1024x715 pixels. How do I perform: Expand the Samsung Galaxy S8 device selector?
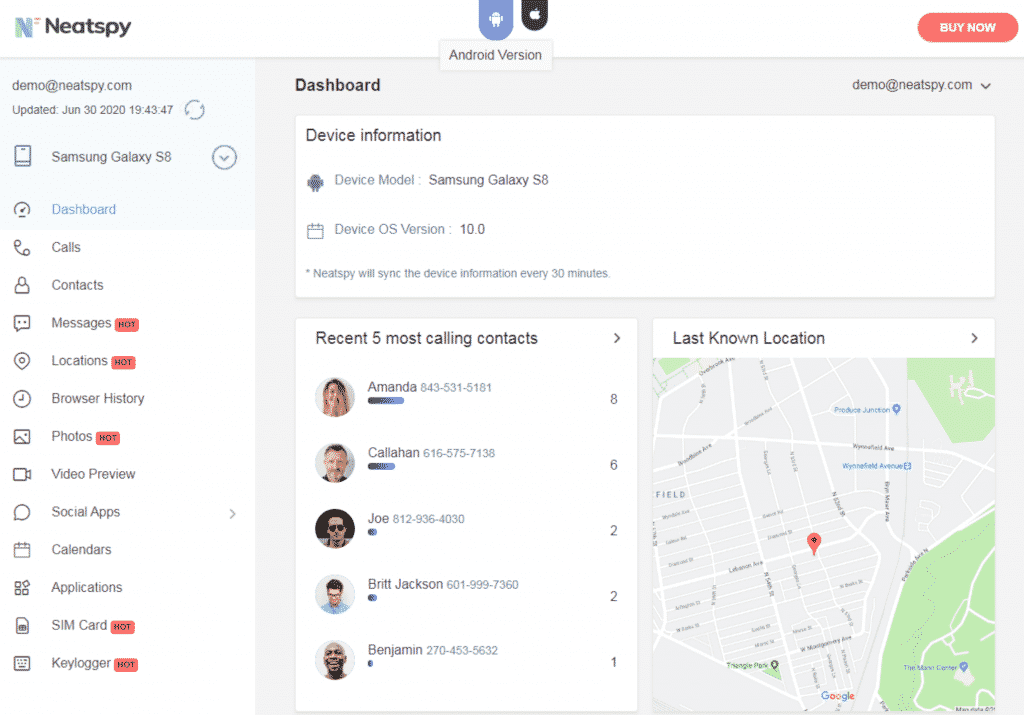click(224, 157)
